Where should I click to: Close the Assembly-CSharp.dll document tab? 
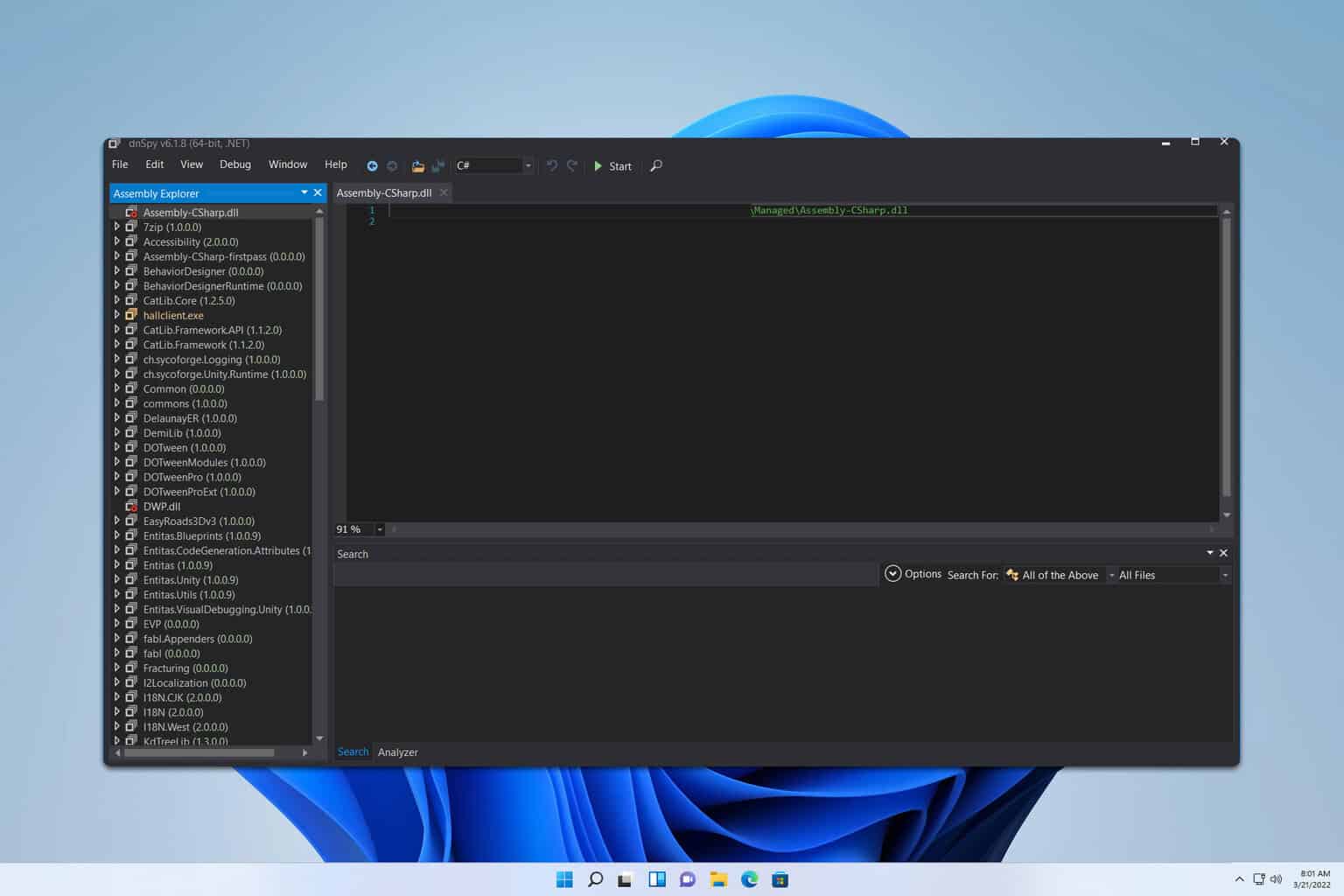coord(444,192)
